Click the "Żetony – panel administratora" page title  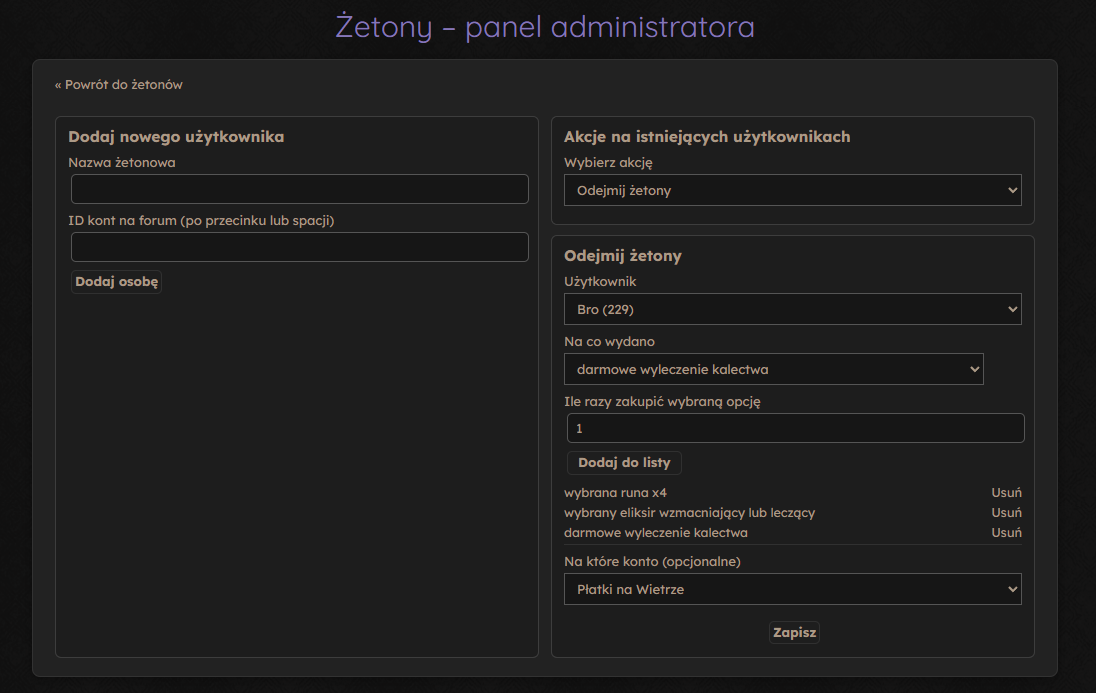click(x=545, y=27)
